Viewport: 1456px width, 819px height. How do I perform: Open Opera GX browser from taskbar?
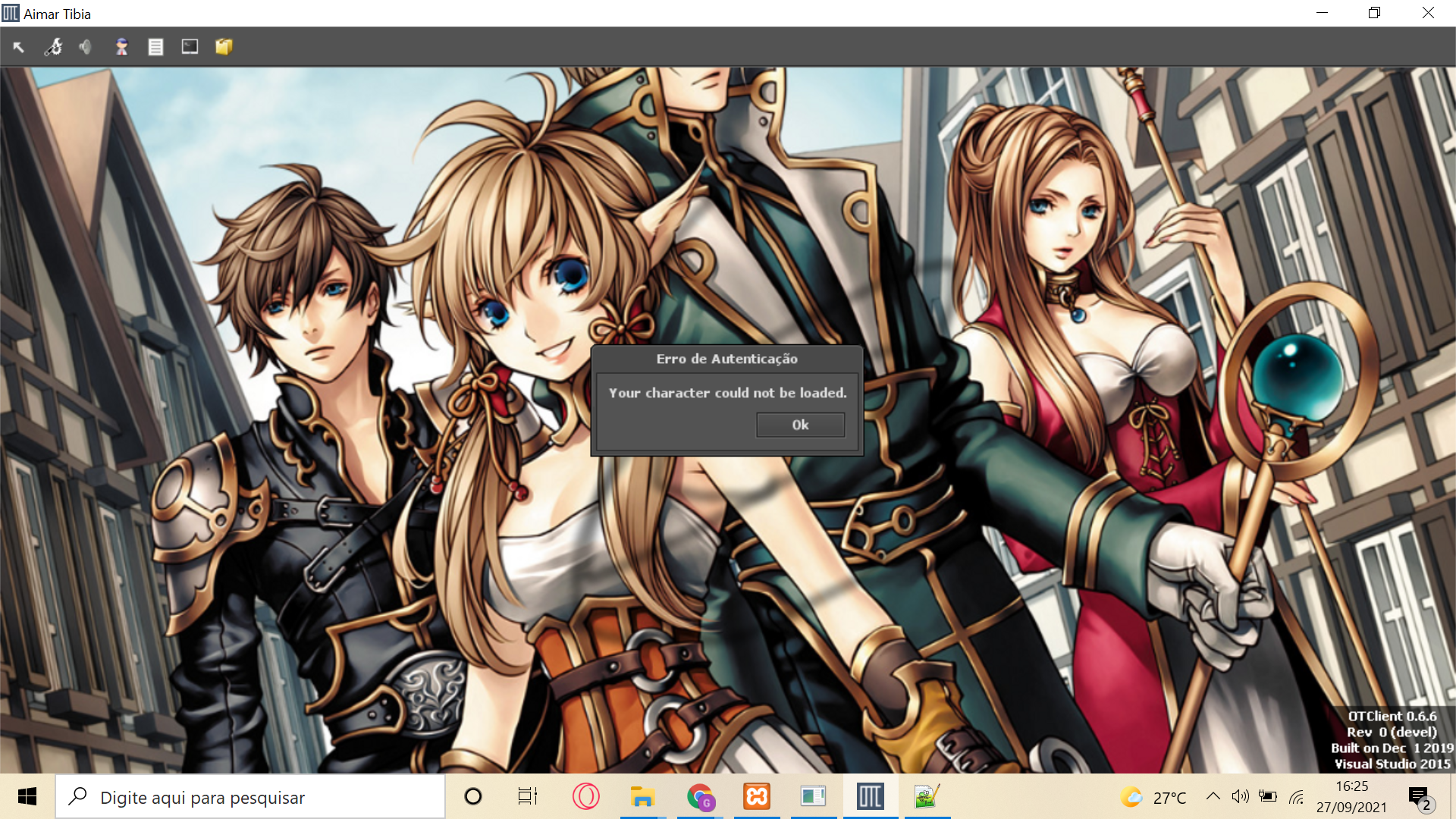586,796
